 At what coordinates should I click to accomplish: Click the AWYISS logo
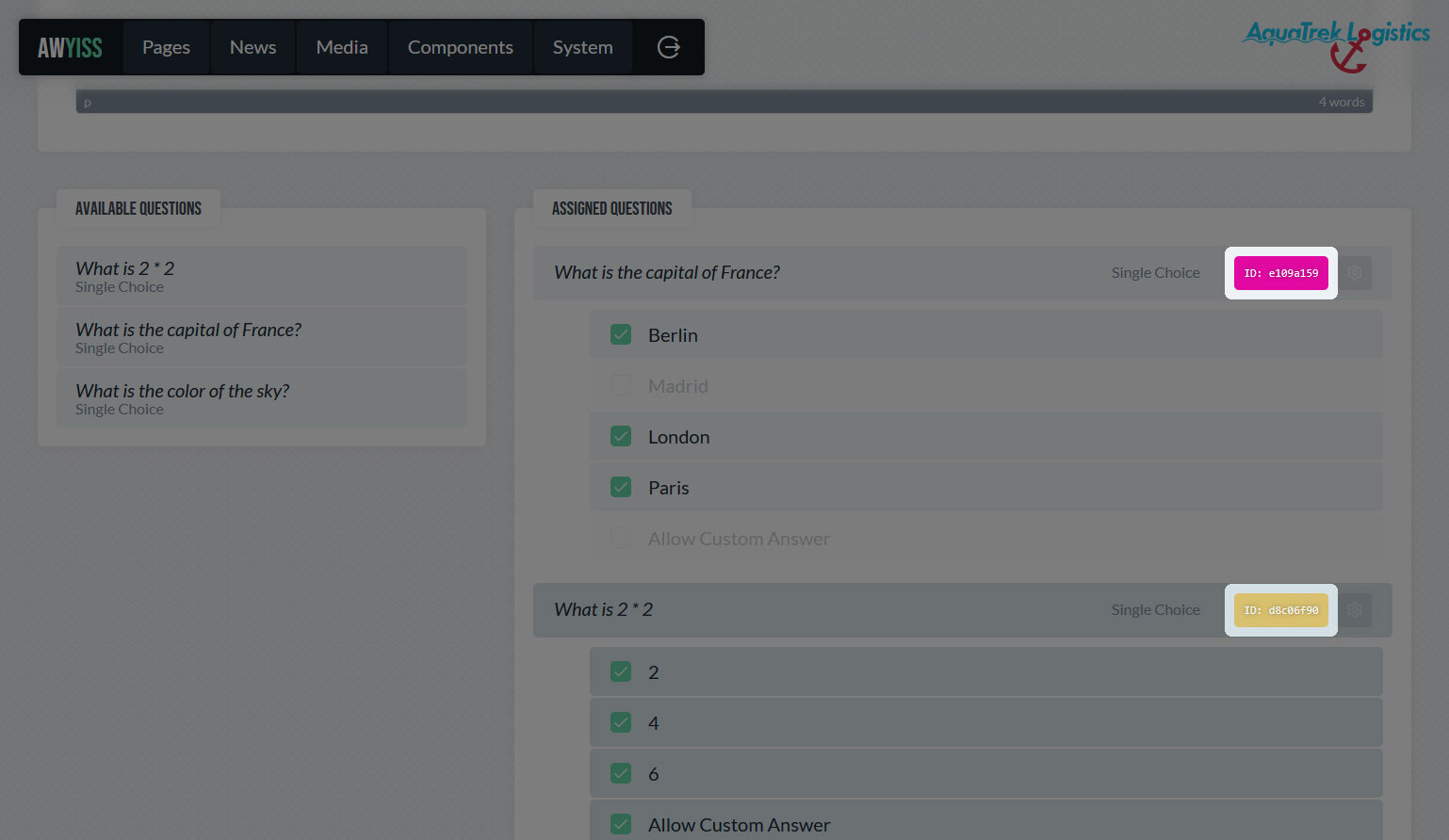pos(70,47)
